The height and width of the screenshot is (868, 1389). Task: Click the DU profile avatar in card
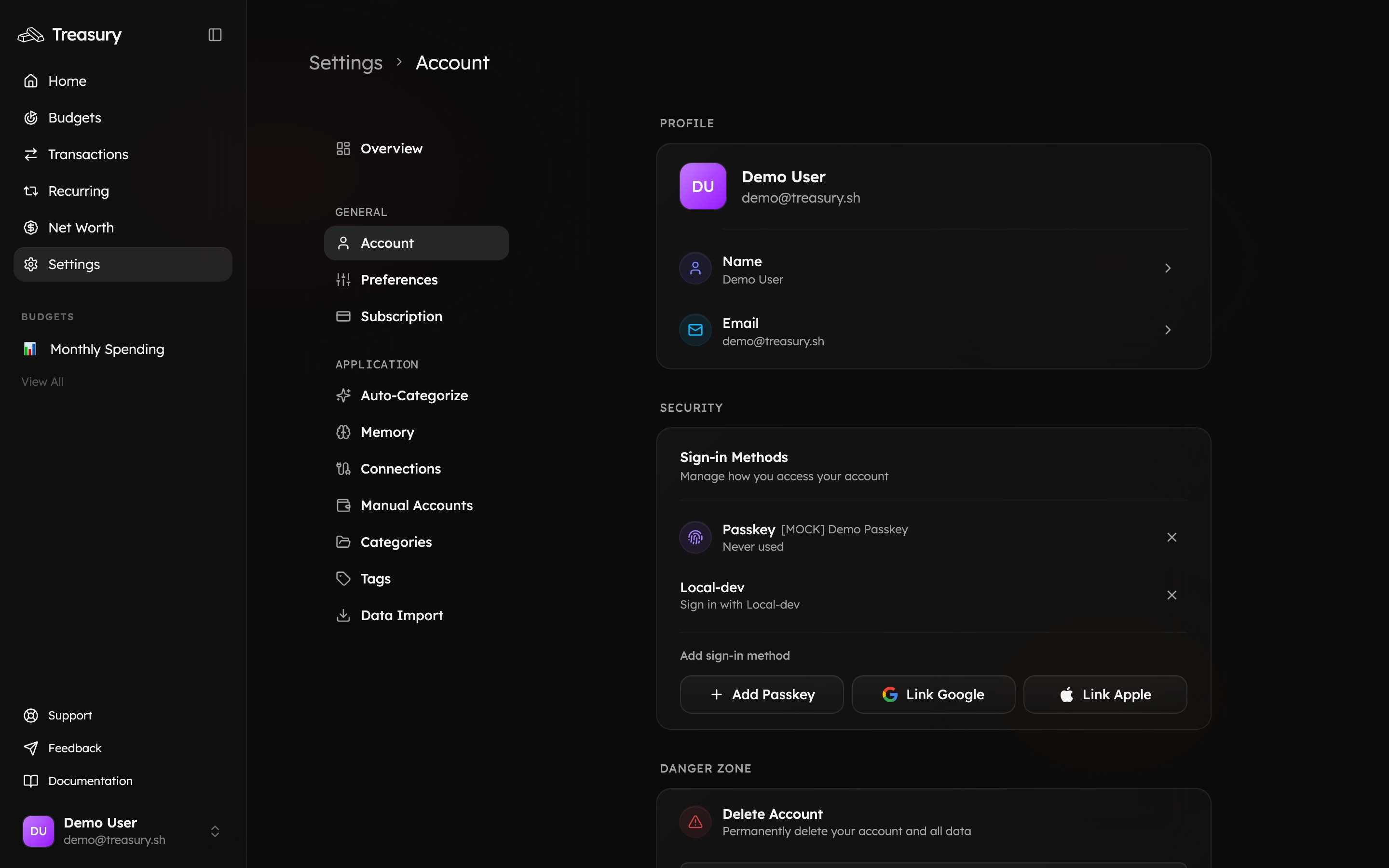703,187
